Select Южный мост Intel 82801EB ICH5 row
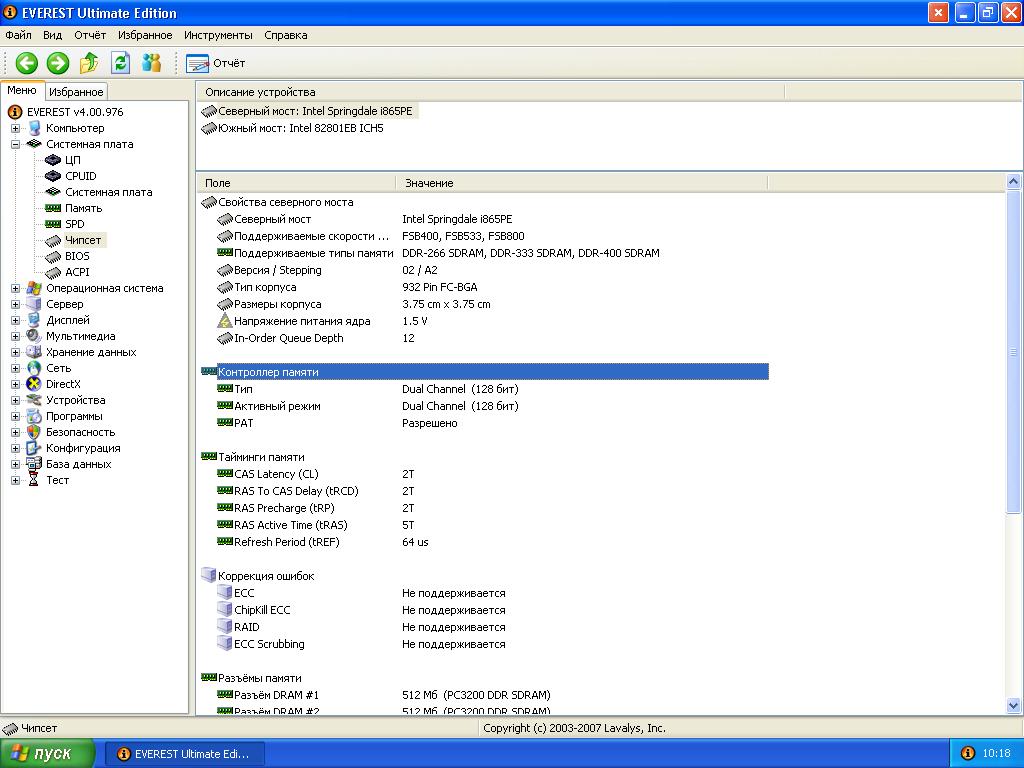Image resolution: width=1024 pixels, height=768 pixels. 300,128
